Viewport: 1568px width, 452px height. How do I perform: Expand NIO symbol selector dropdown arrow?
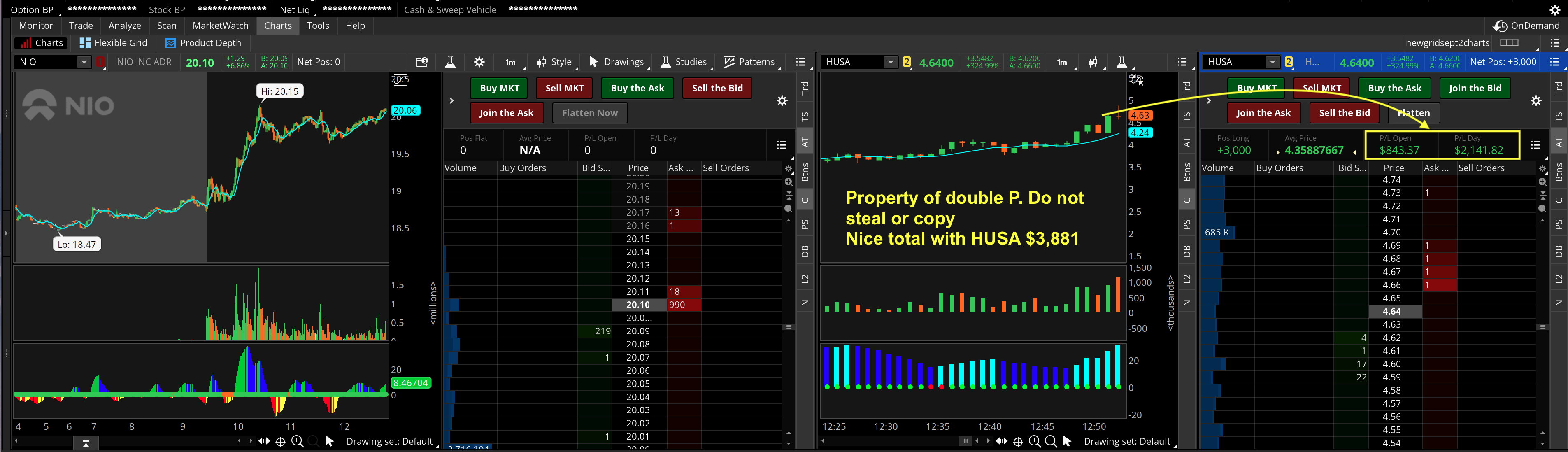click(84, 62)
